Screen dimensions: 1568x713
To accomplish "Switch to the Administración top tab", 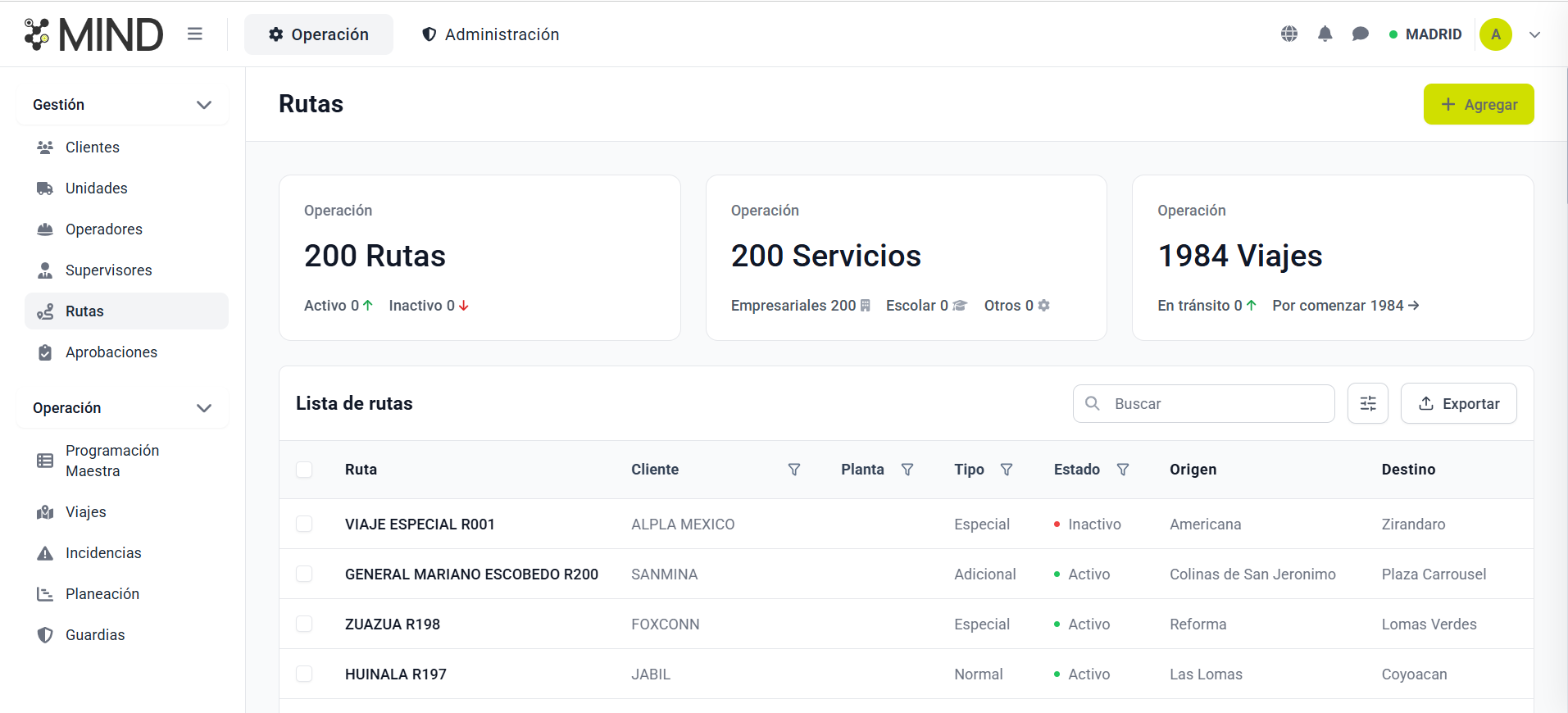I will (490, 34).
